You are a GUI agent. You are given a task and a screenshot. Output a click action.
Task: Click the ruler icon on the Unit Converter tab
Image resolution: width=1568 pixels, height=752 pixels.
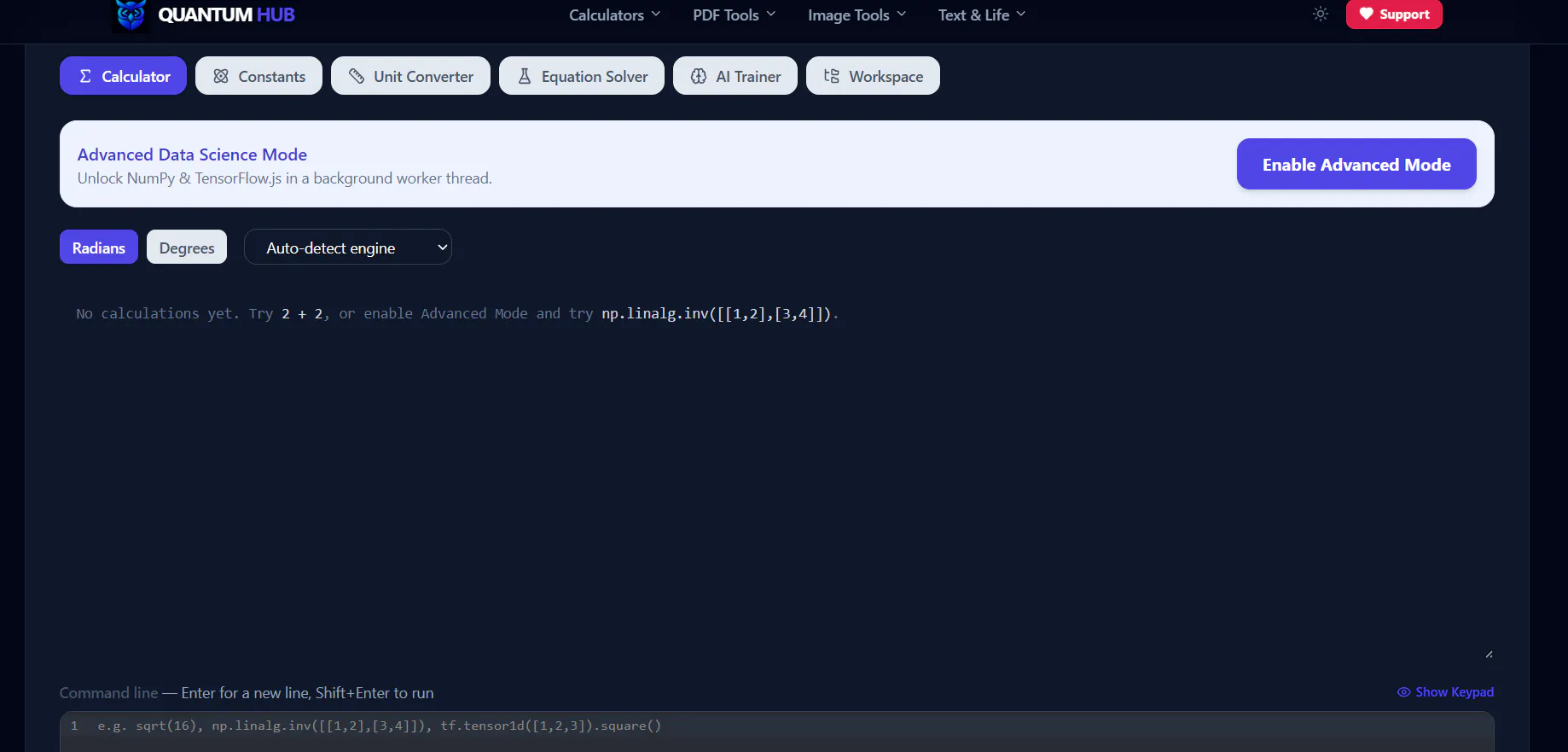(x=357, y=76)
